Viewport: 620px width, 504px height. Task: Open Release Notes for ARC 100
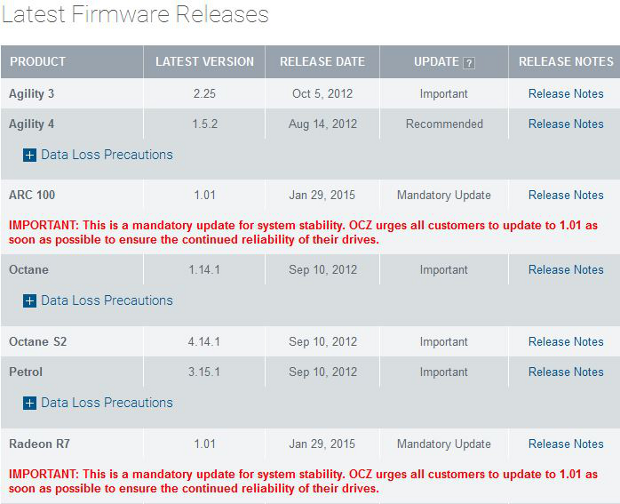(566, 195)
